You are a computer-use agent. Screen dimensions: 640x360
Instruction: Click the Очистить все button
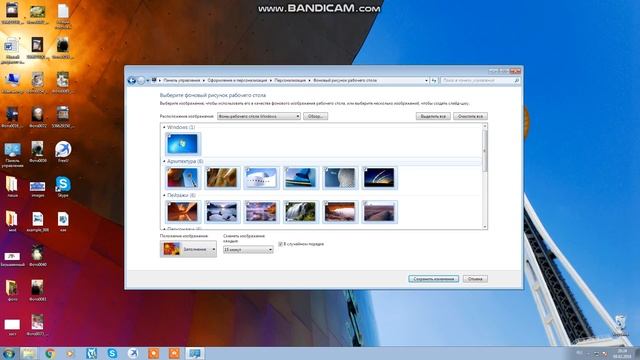point(470,116)
